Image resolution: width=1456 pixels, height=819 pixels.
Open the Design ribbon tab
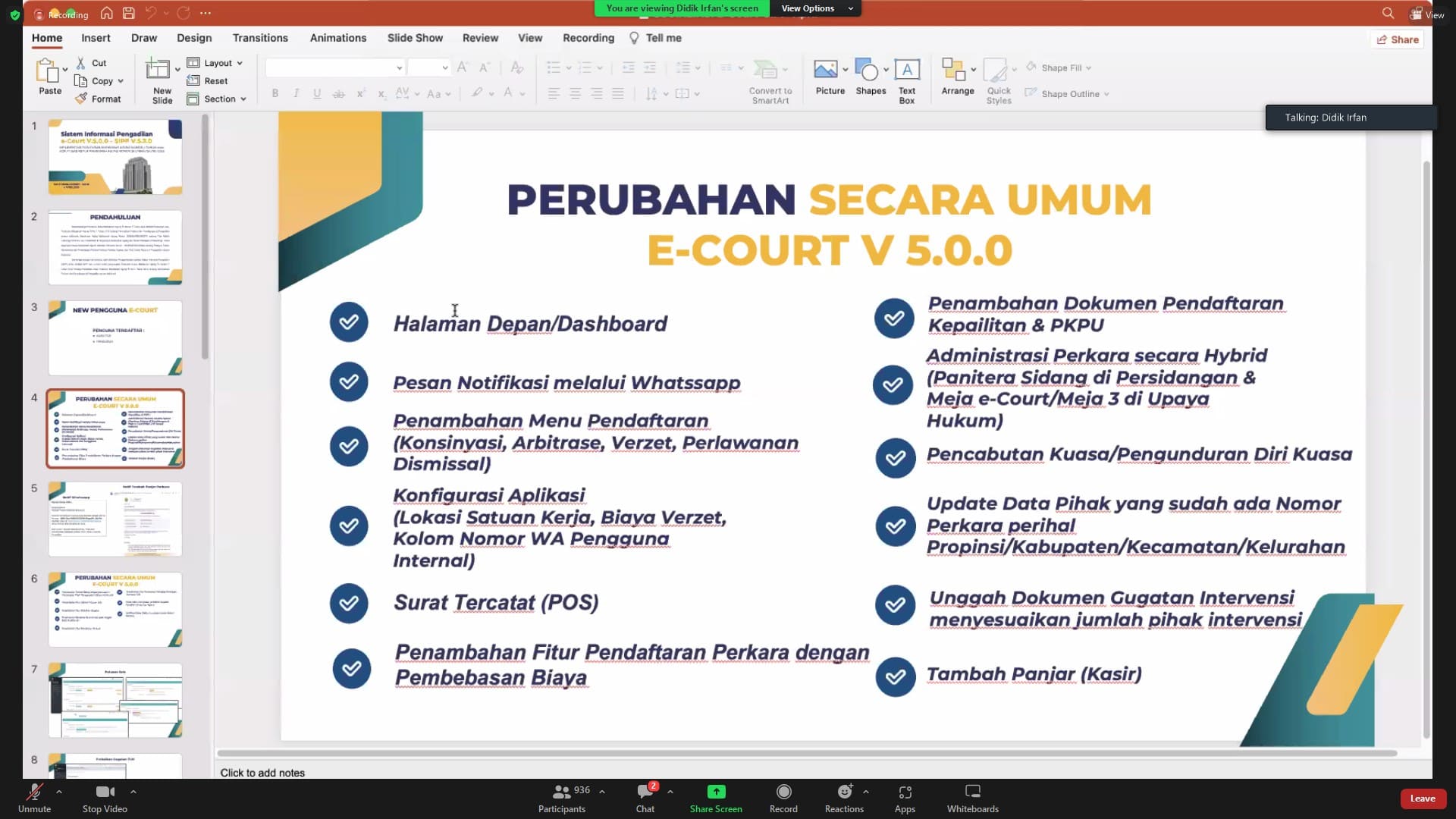tap(194, 38)
